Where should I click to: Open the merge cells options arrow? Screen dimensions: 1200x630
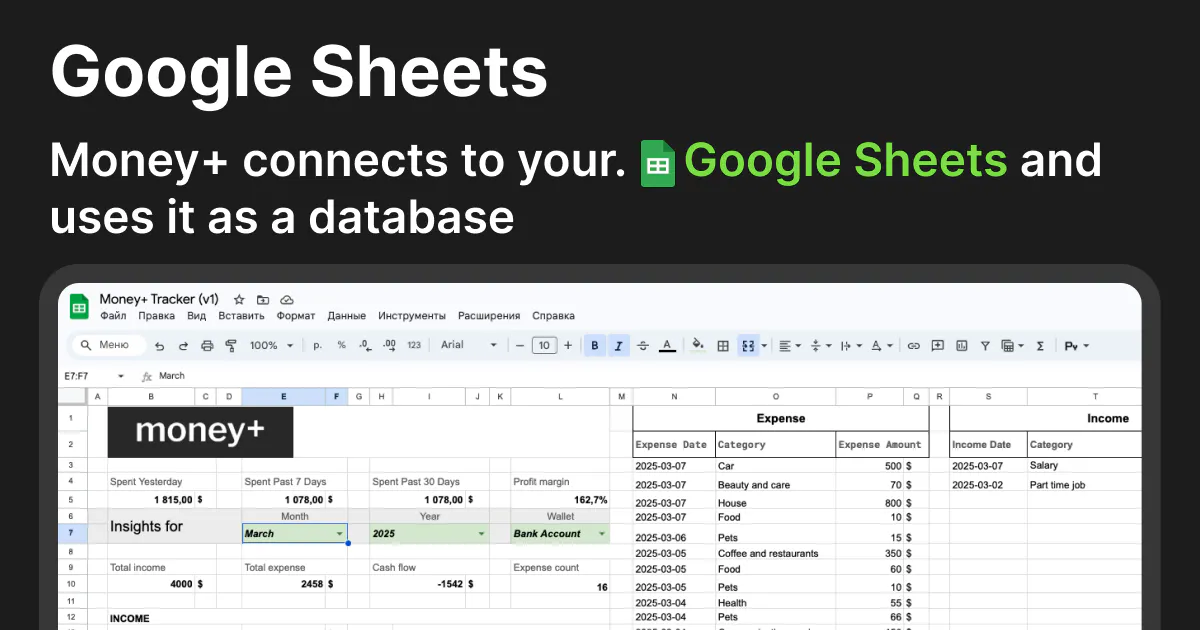(765, 346)
